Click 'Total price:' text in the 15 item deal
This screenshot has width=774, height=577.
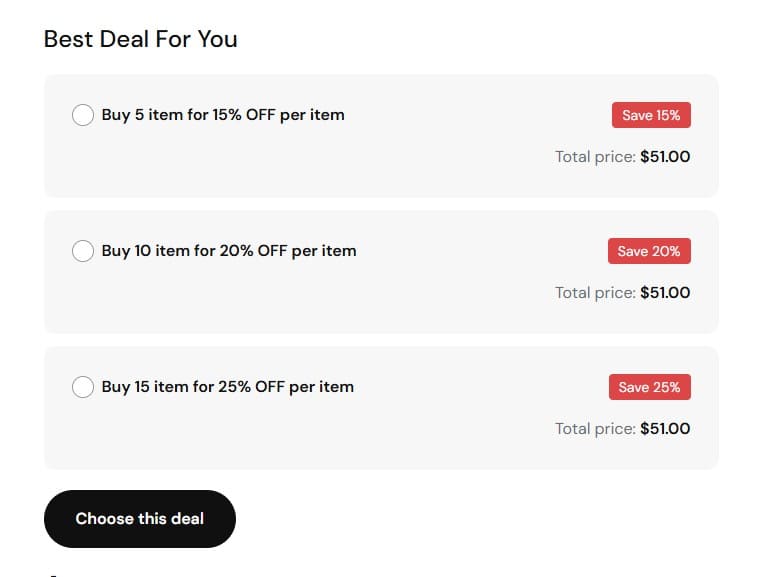click(x=595, y=429)
